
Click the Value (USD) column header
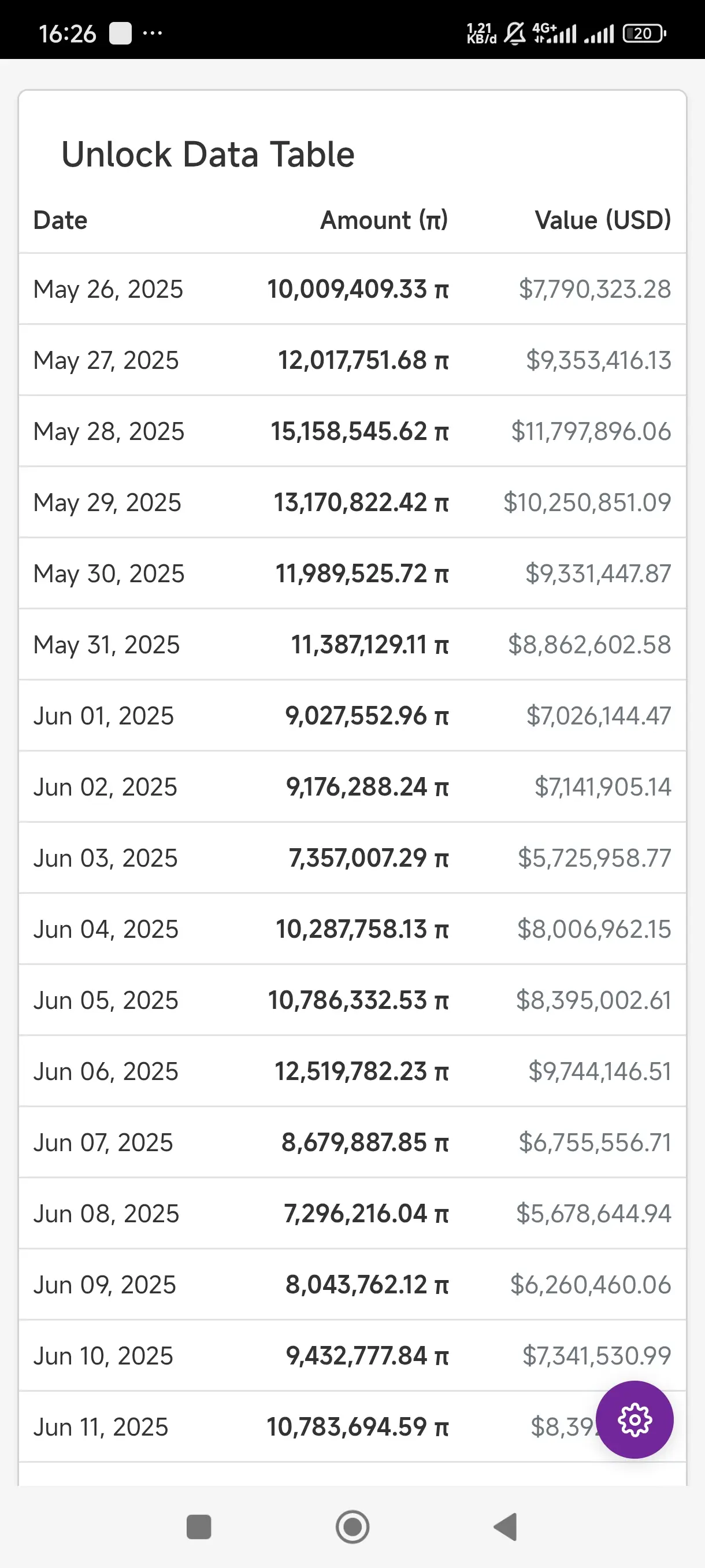click(603, 220)
